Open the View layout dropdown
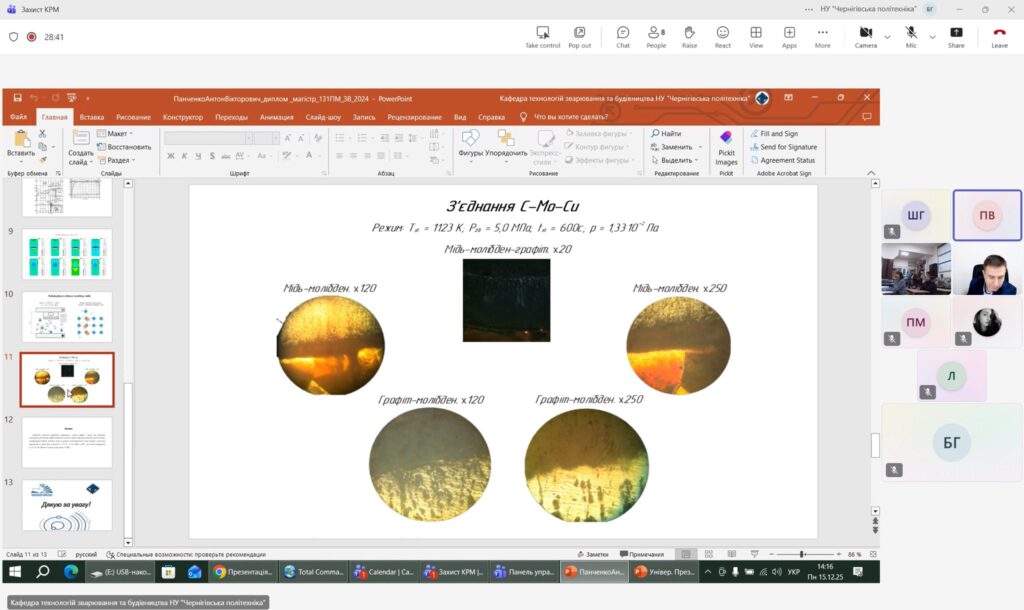 [756, 37]
